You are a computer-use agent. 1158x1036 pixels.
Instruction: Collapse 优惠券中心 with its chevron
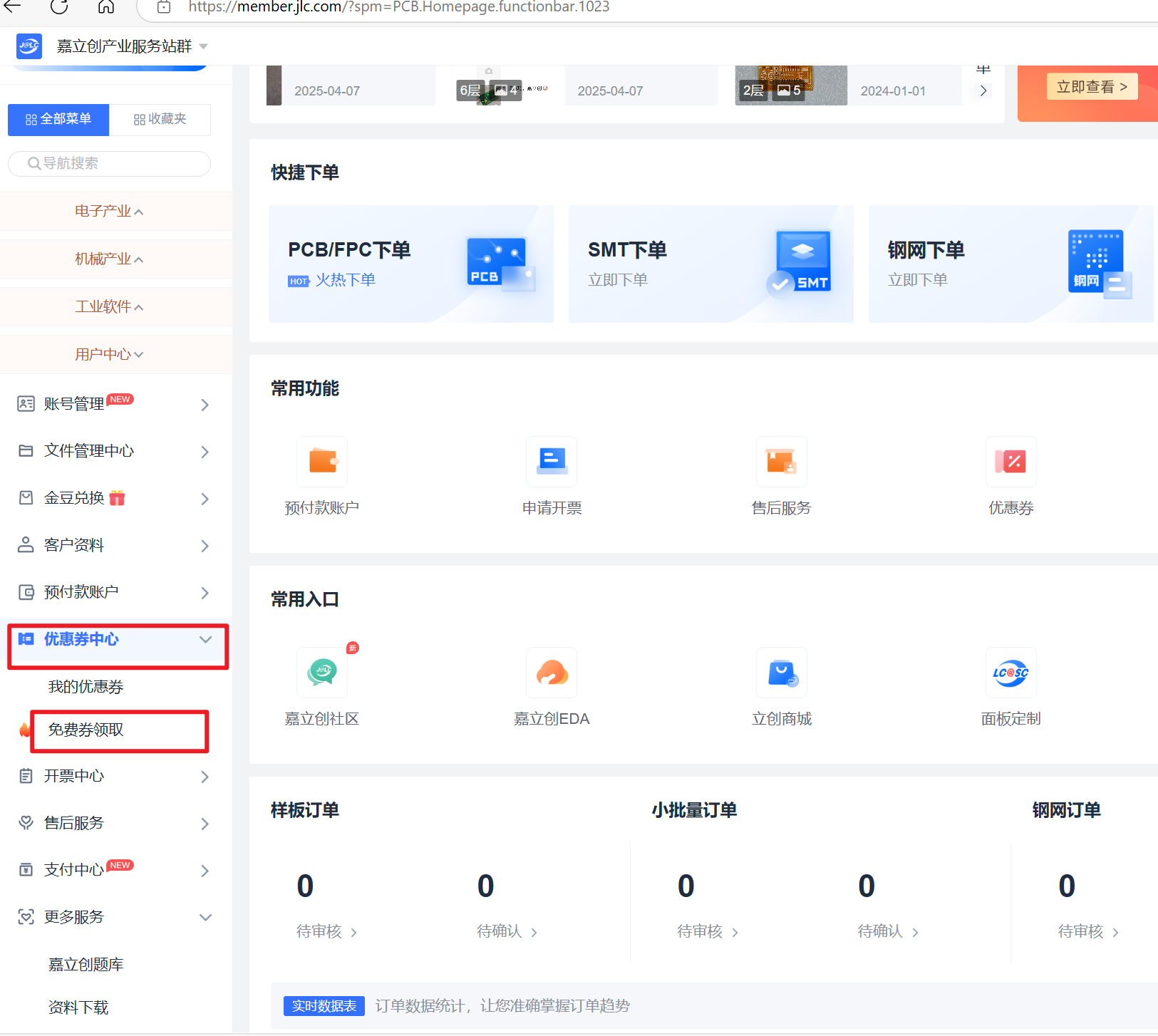(205, 639)
